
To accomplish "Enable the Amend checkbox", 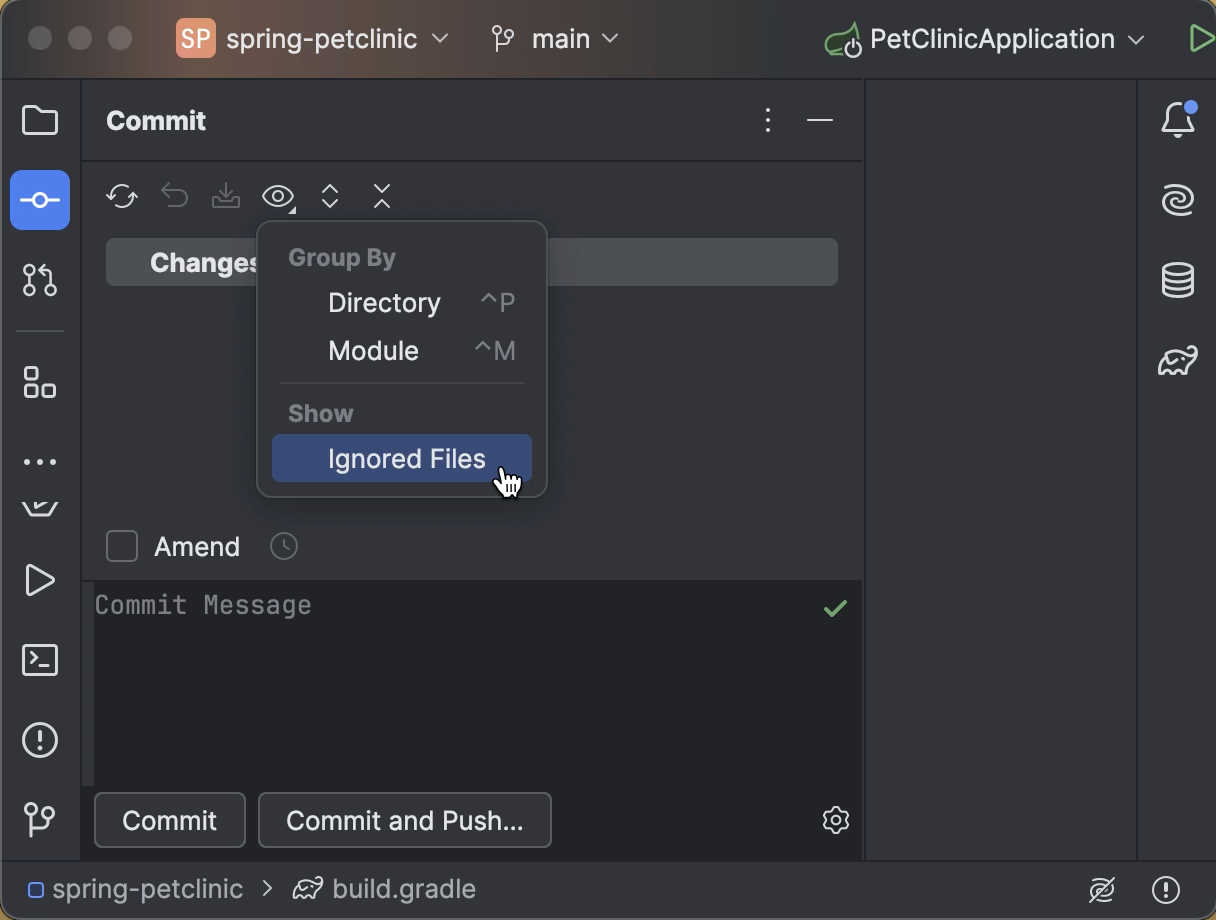I will pyautogui.click(x=121, y=546).
